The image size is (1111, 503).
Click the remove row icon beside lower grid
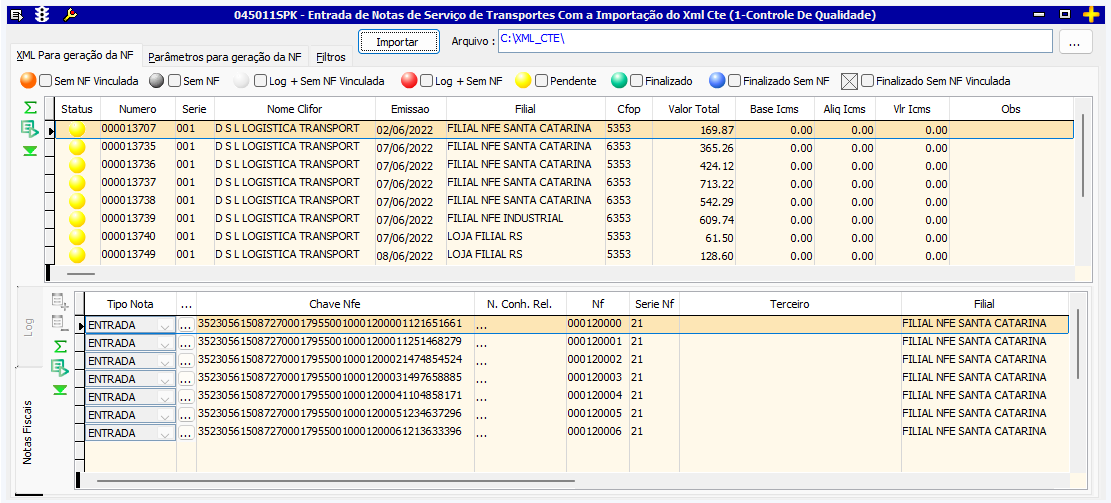(x=60, y=323)
